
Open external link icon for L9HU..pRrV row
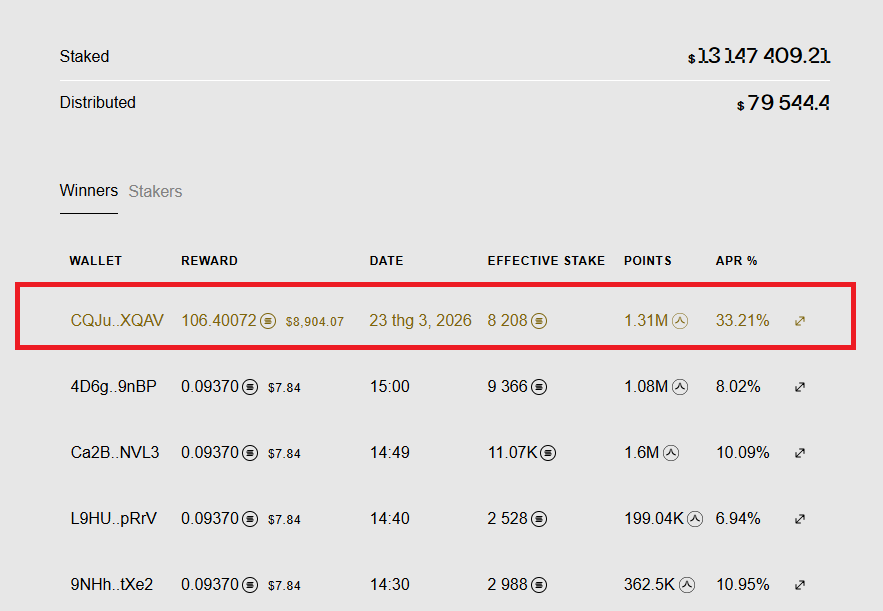coord(800,519)
